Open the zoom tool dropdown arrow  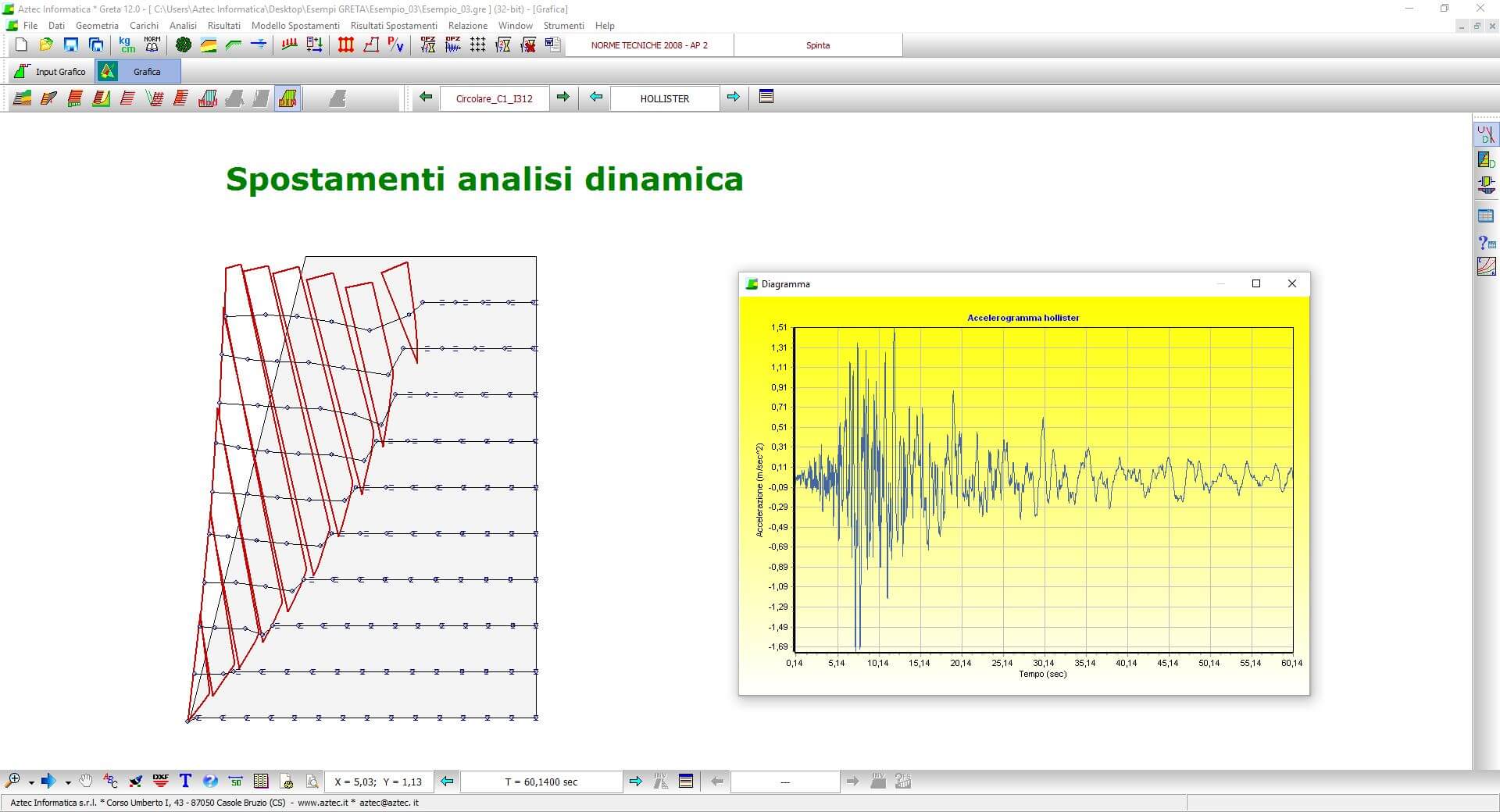point(31,782)
